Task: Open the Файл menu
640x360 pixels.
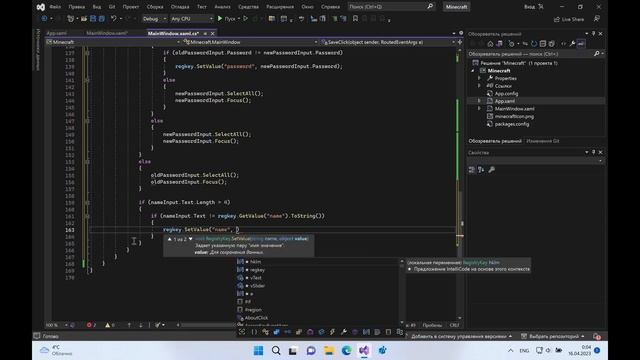Action: [55, 7]
